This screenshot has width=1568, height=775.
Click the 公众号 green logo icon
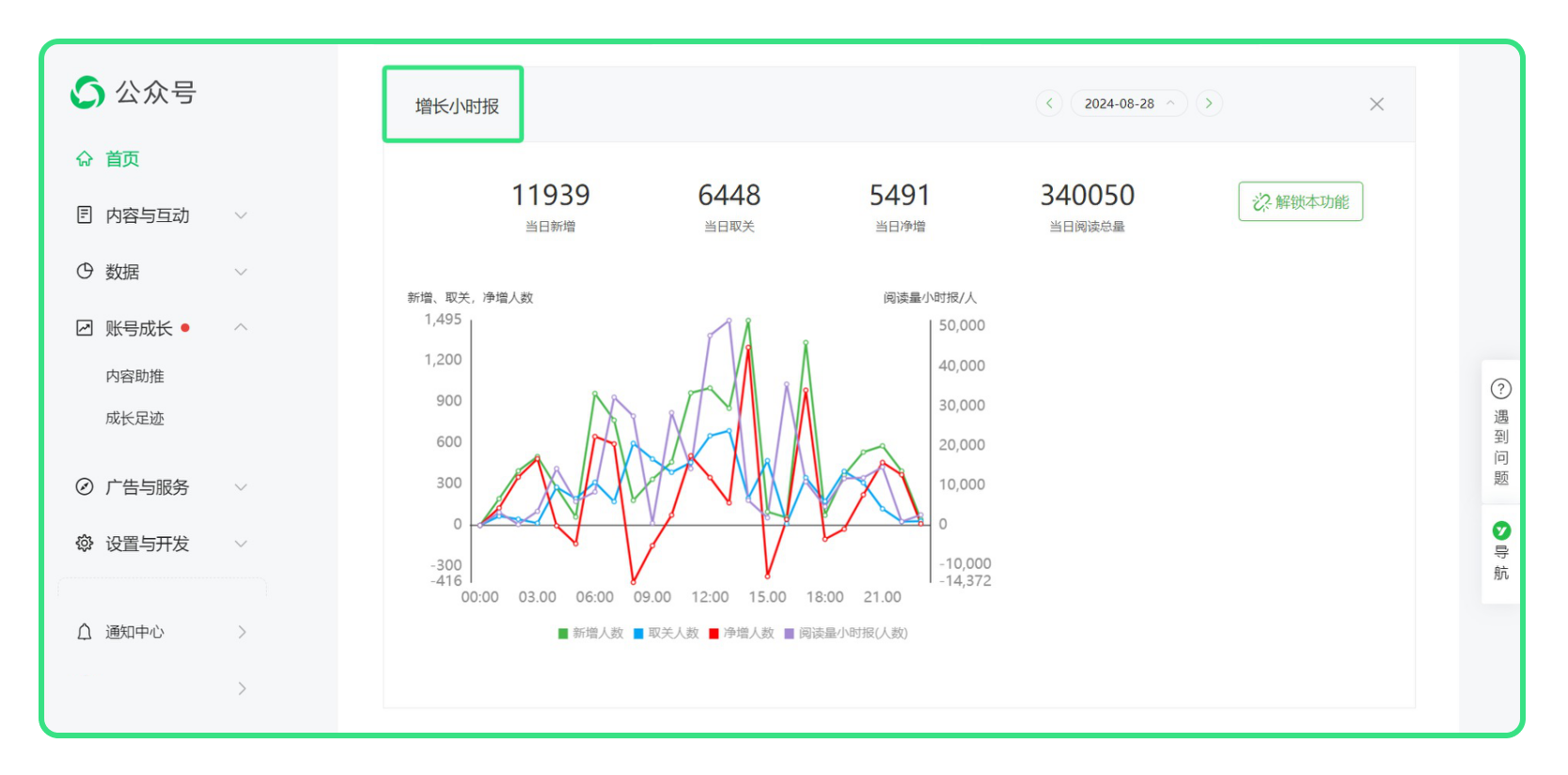pos(87,92)
